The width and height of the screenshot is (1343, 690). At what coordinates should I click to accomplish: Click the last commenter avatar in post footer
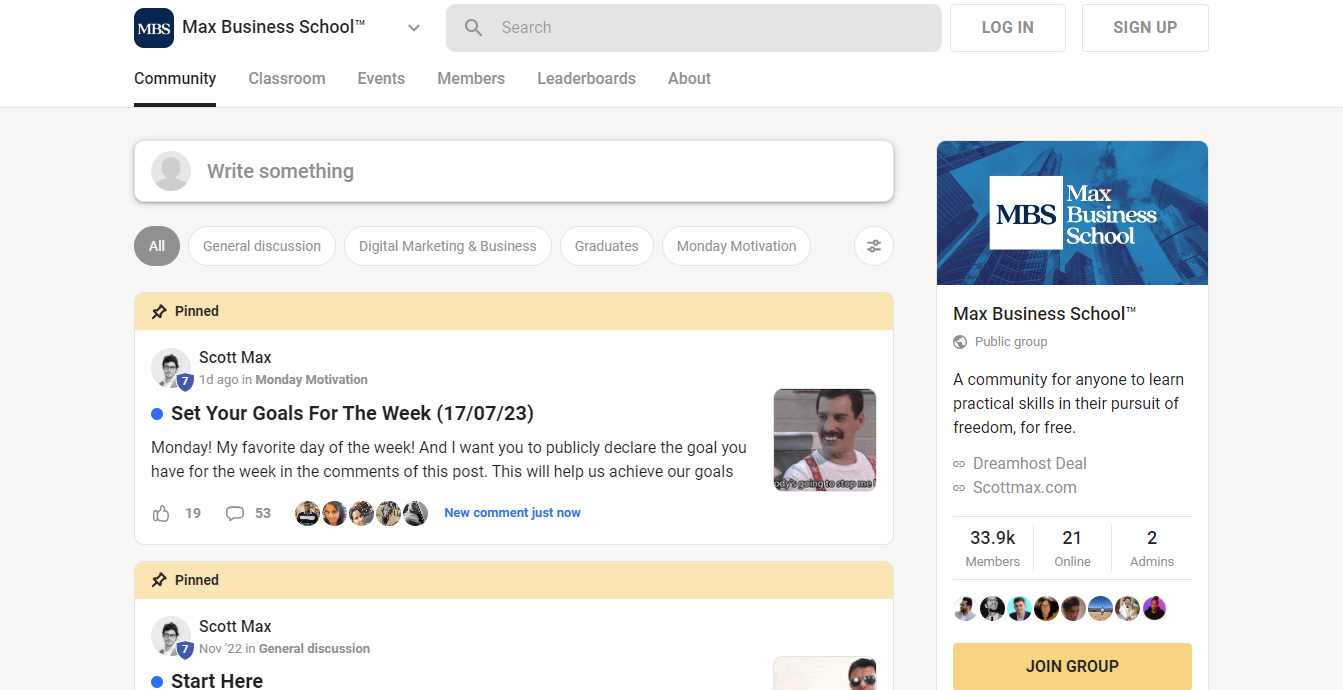click(x=415, y=513)
